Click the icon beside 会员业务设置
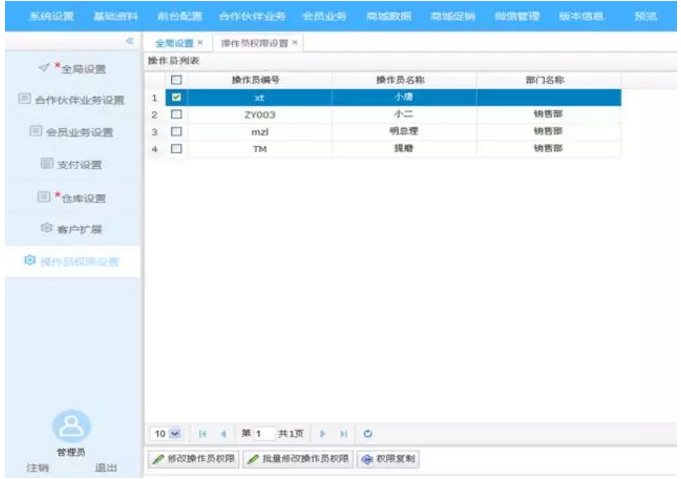681x479 pixels. coord(36,131)
